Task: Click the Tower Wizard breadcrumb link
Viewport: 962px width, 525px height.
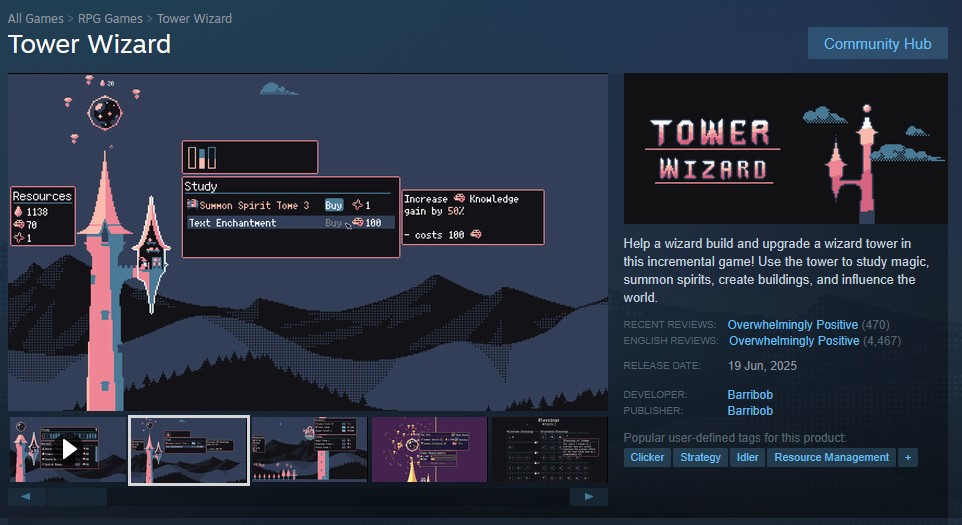Action: [x=194, y=18]
